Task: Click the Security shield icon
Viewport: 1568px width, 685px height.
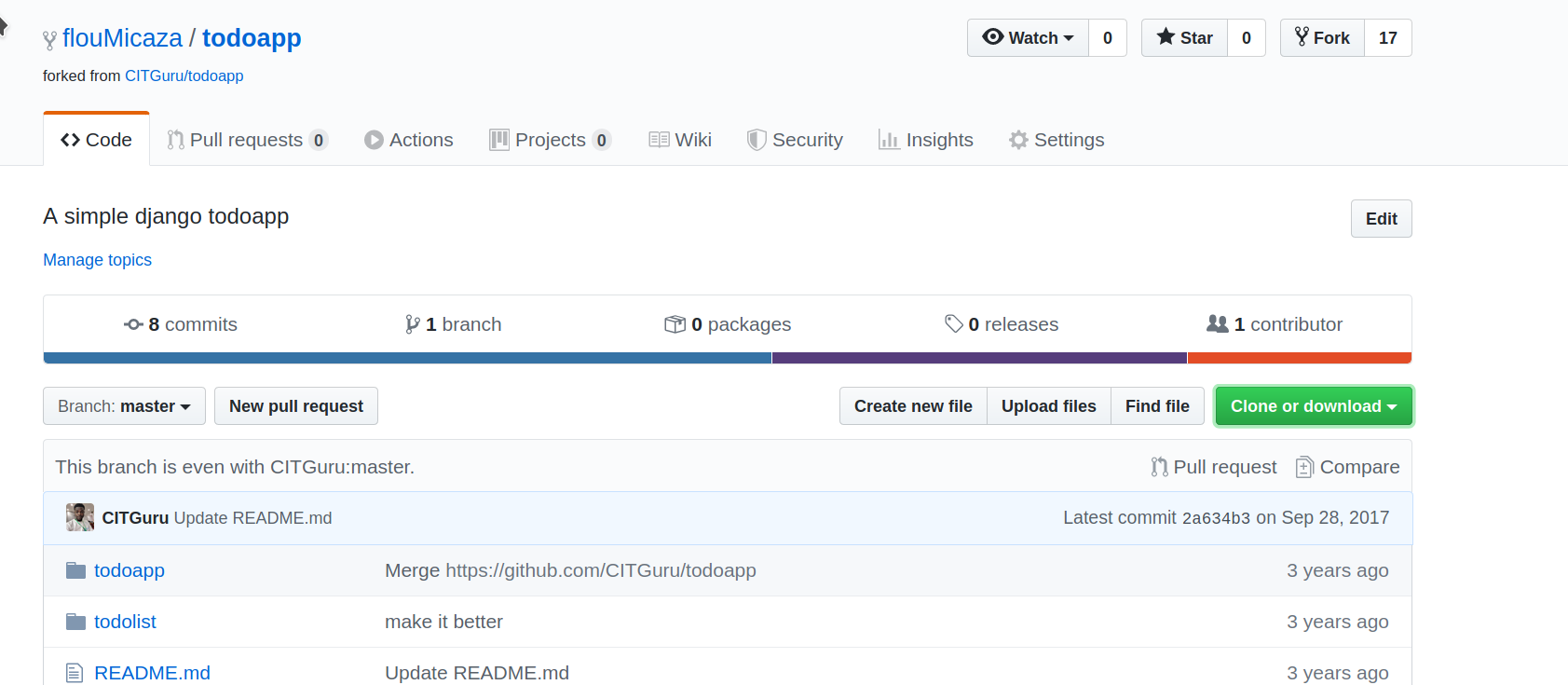Action: (x=757, y=140)
